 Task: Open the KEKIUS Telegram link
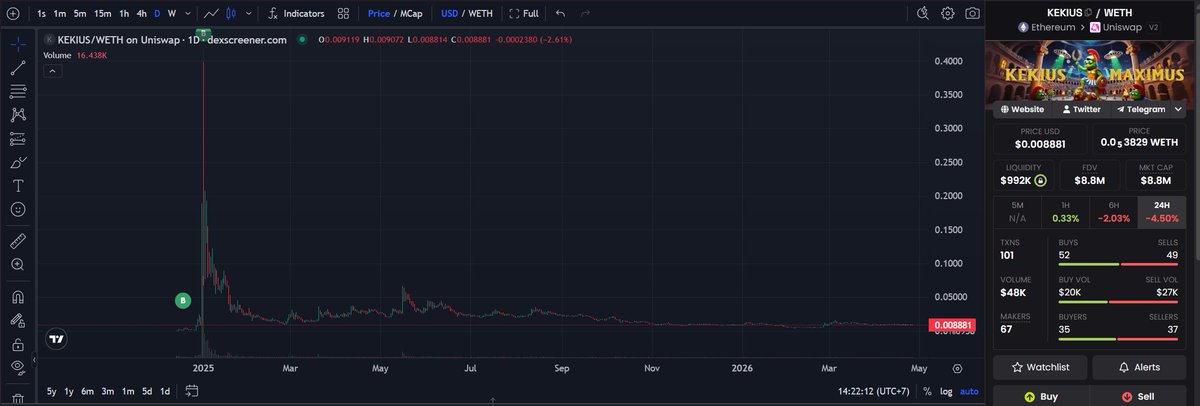tap(1141, 109)
